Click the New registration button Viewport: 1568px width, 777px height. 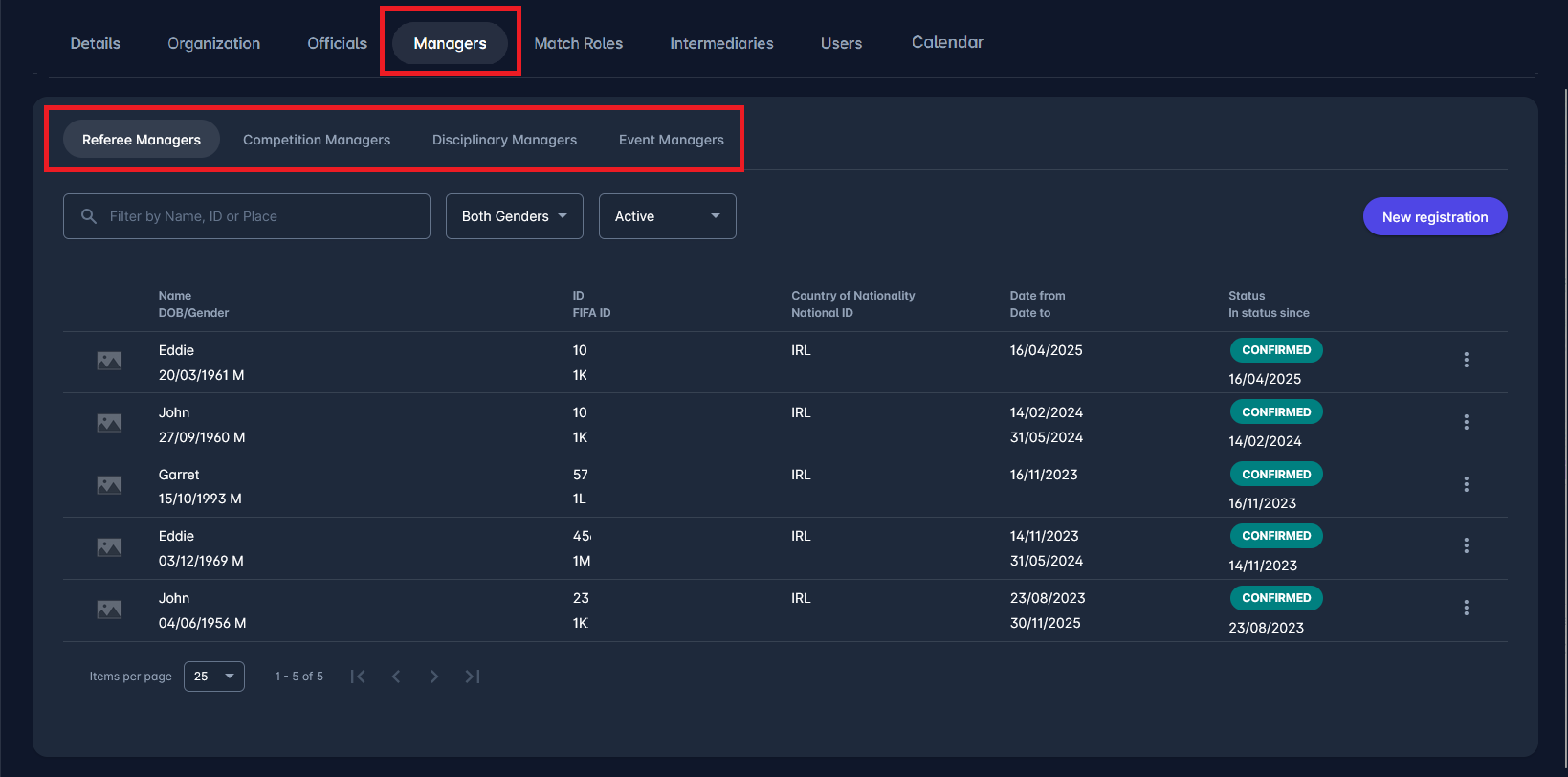point(1434,217)
